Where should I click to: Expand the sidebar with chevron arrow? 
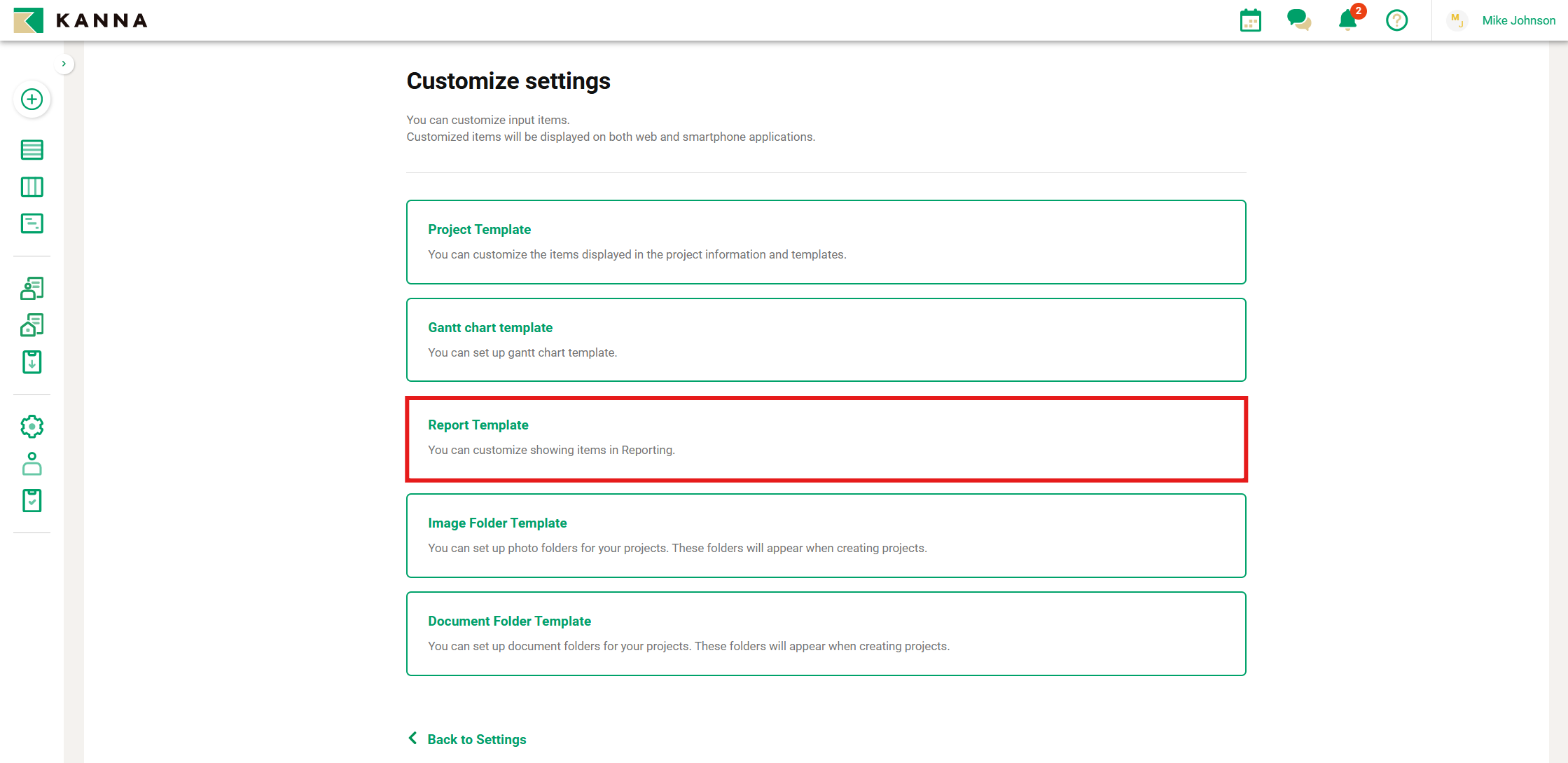point(64,64)
